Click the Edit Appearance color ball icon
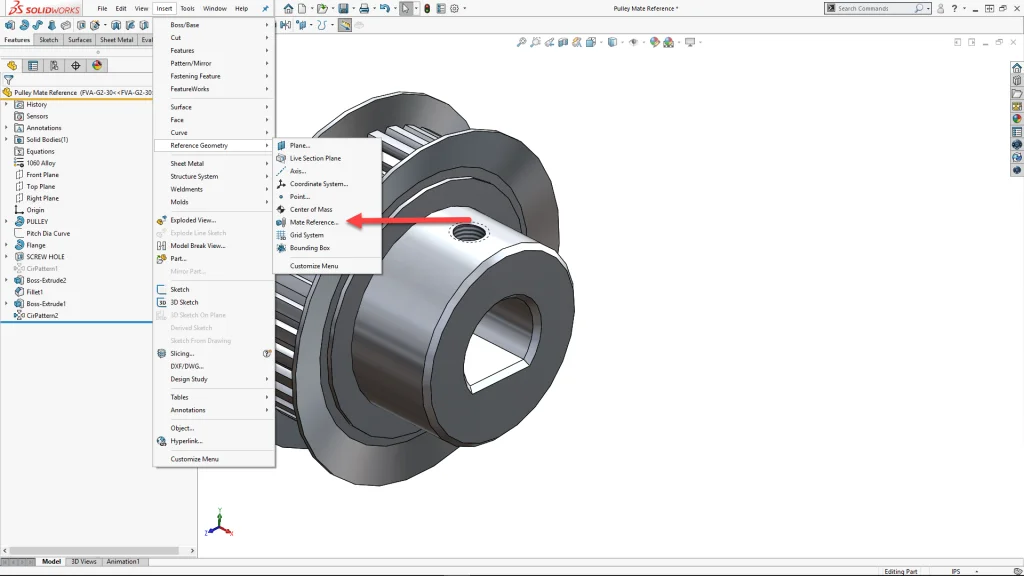Image resolution: width=1024 pixels, height=576 pixels. pyautogui.click(x=653, y=42)
